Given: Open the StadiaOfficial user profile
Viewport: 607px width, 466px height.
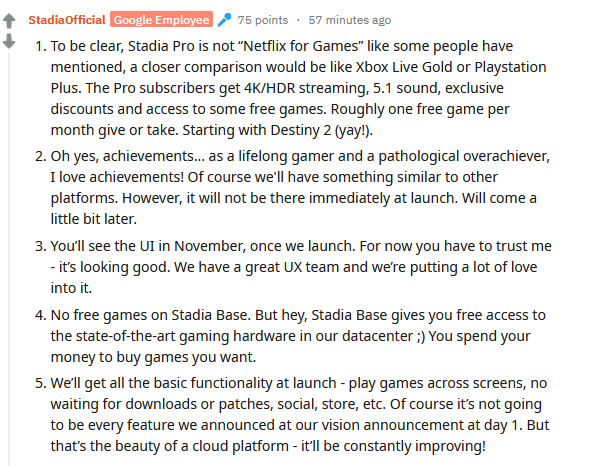Looking at the screenshot, I should click(67, 20).
